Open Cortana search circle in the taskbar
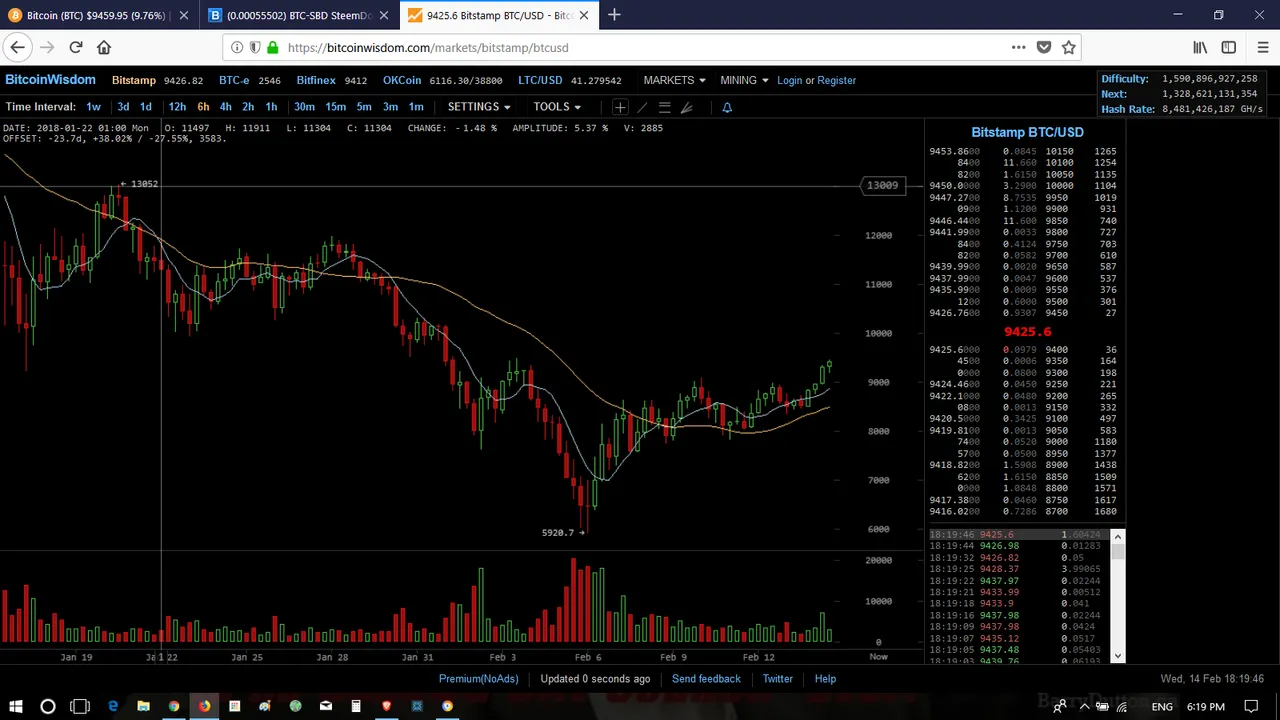 pyautogui.click(x=47, y=707)
